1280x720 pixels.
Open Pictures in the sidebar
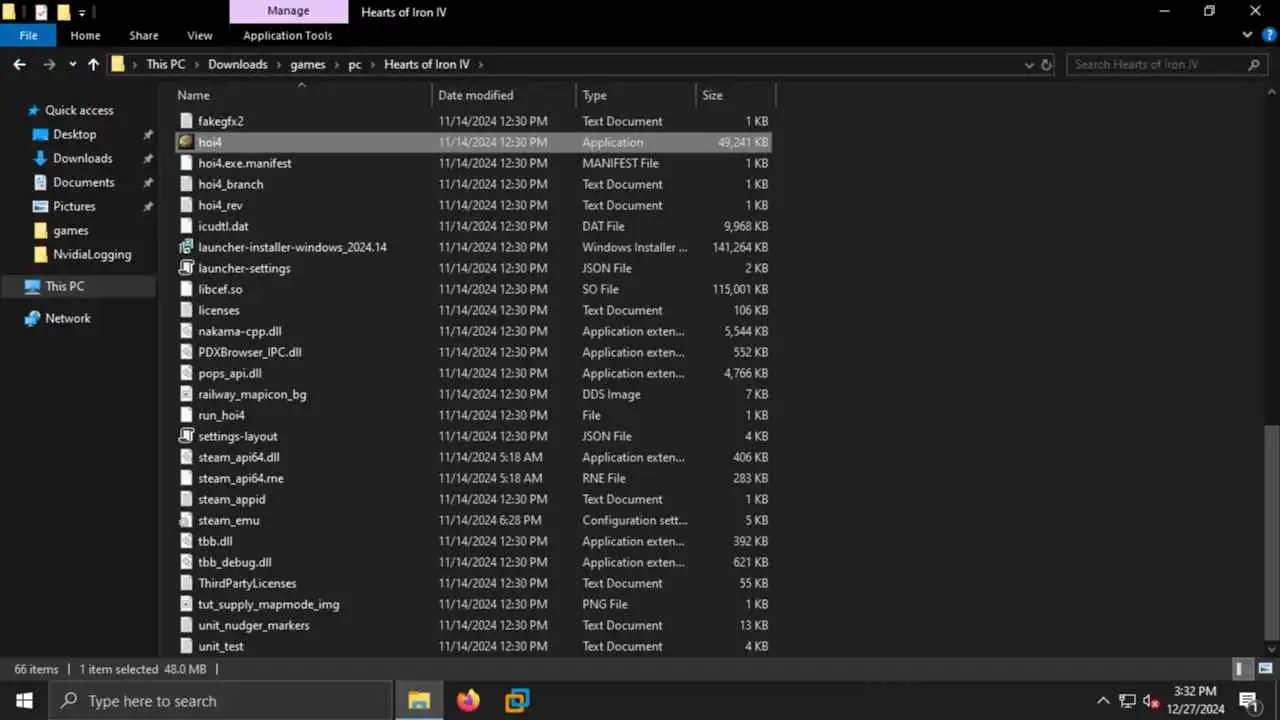[x=74, y=206]
